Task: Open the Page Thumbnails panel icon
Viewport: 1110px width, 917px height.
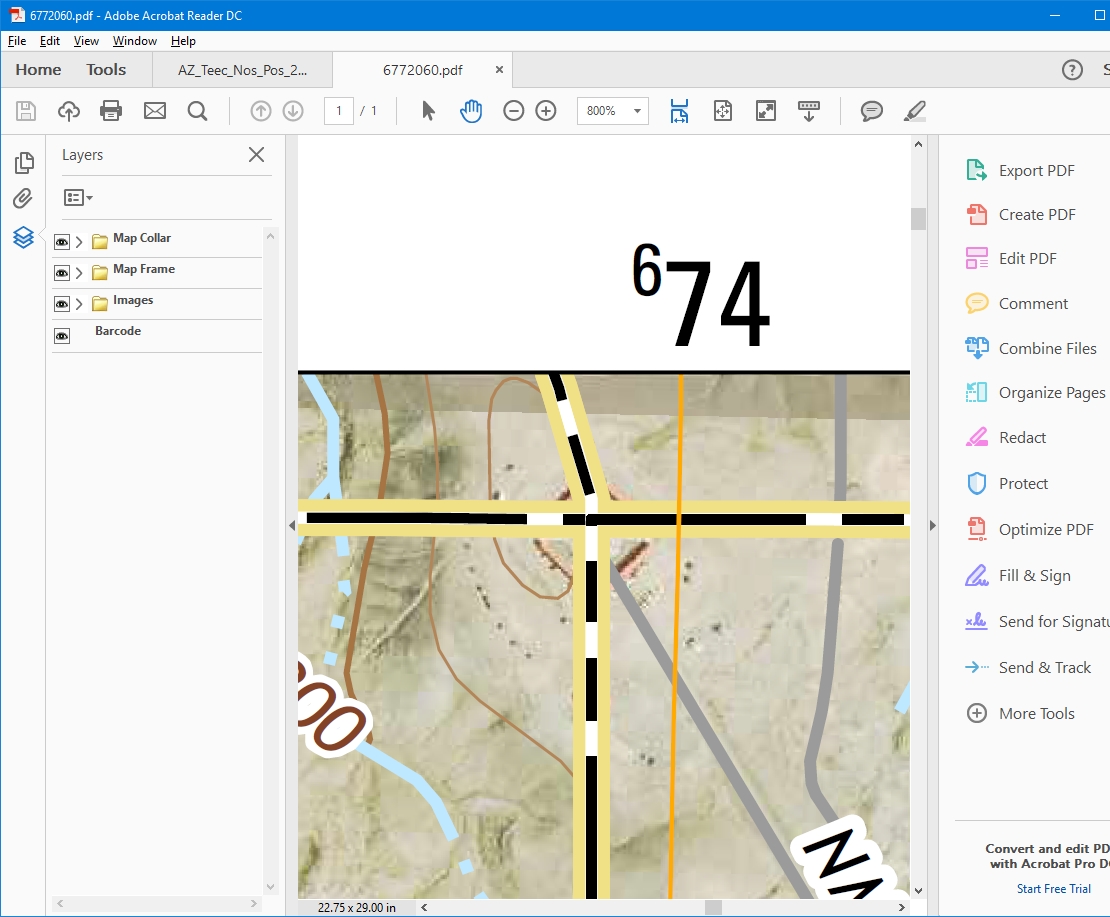Action: [x=23, y=162]
